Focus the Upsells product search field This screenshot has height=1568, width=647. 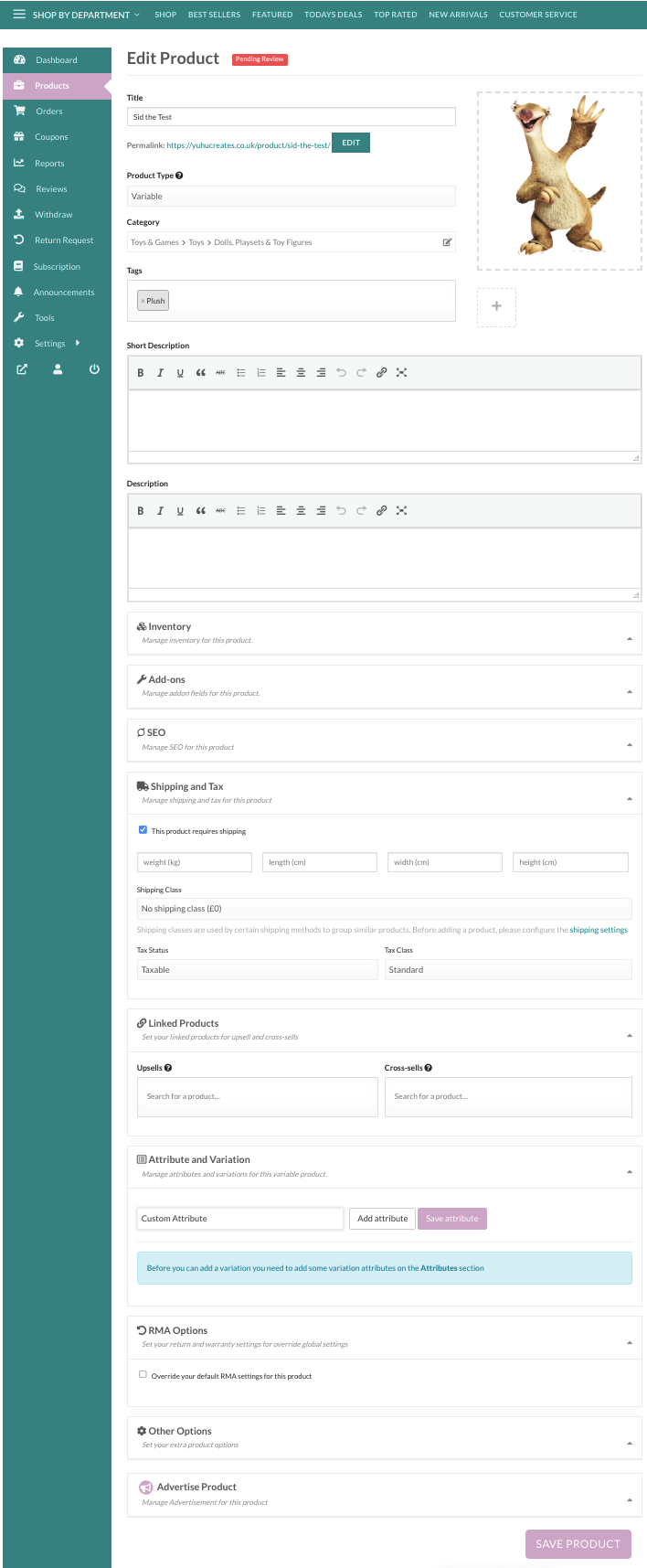[258, 1096]
